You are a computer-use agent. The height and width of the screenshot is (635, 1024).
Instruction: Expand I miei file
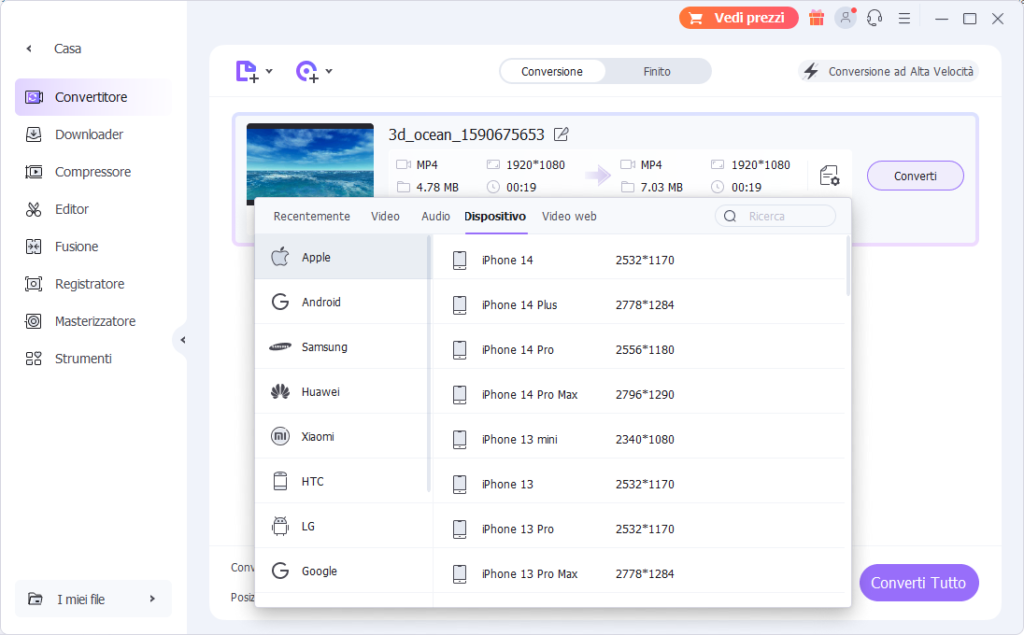click(x=93, y=598)
